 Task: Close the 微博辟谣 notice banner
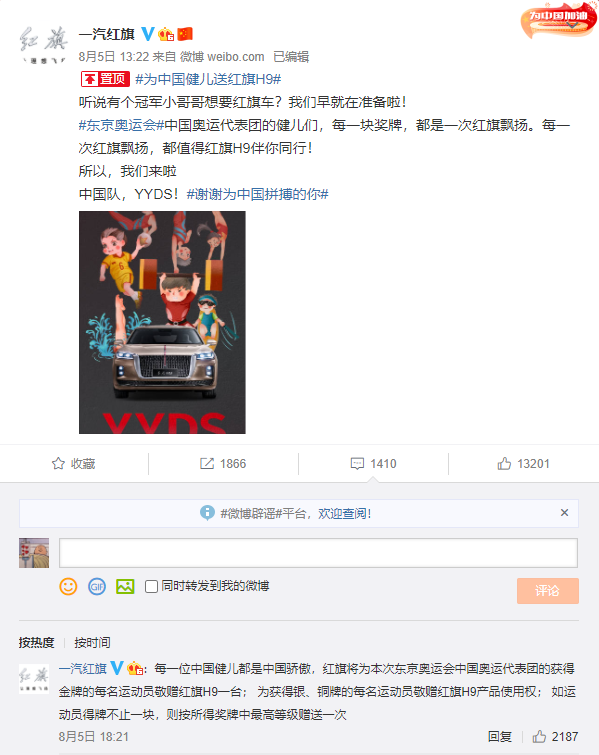[564, 513]
